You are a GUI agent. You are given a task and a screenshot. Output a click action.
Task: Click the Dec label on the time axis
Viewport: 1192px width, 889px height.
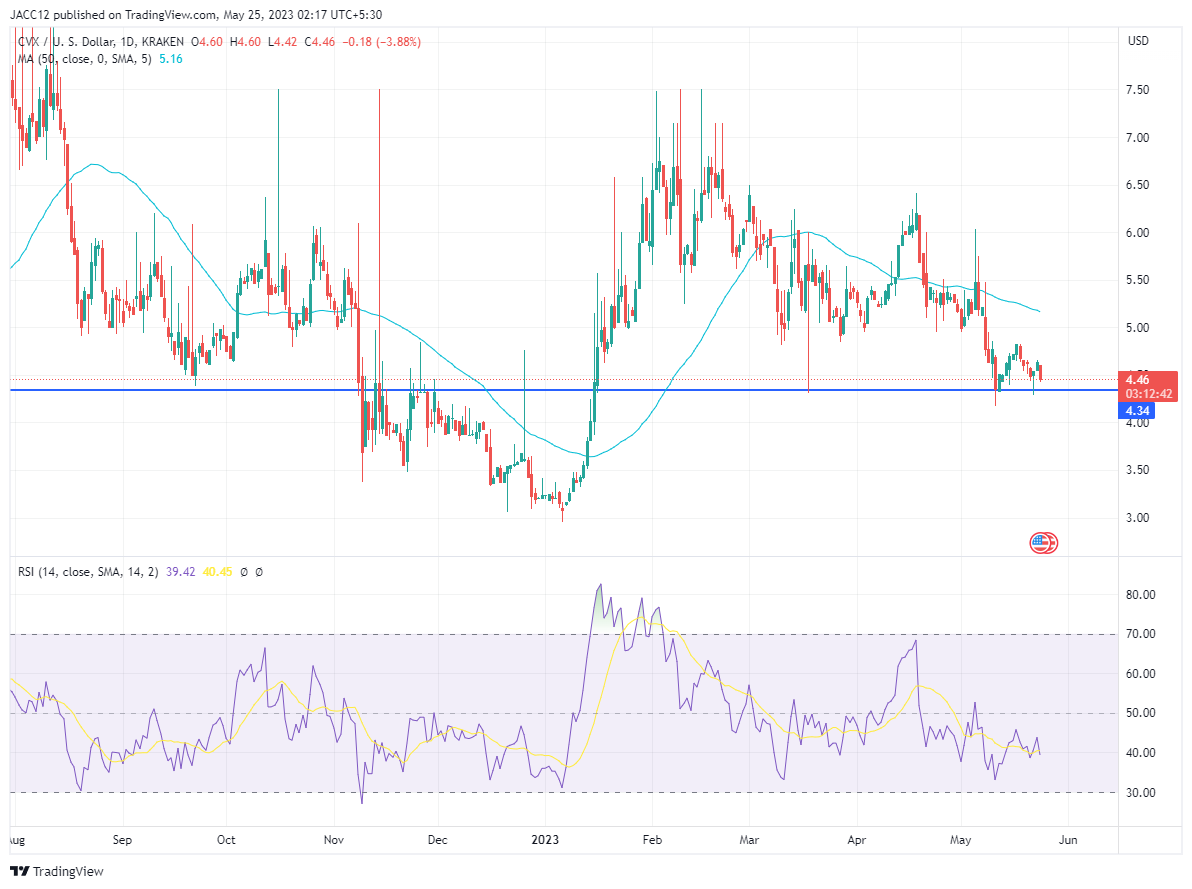(437, 840)
